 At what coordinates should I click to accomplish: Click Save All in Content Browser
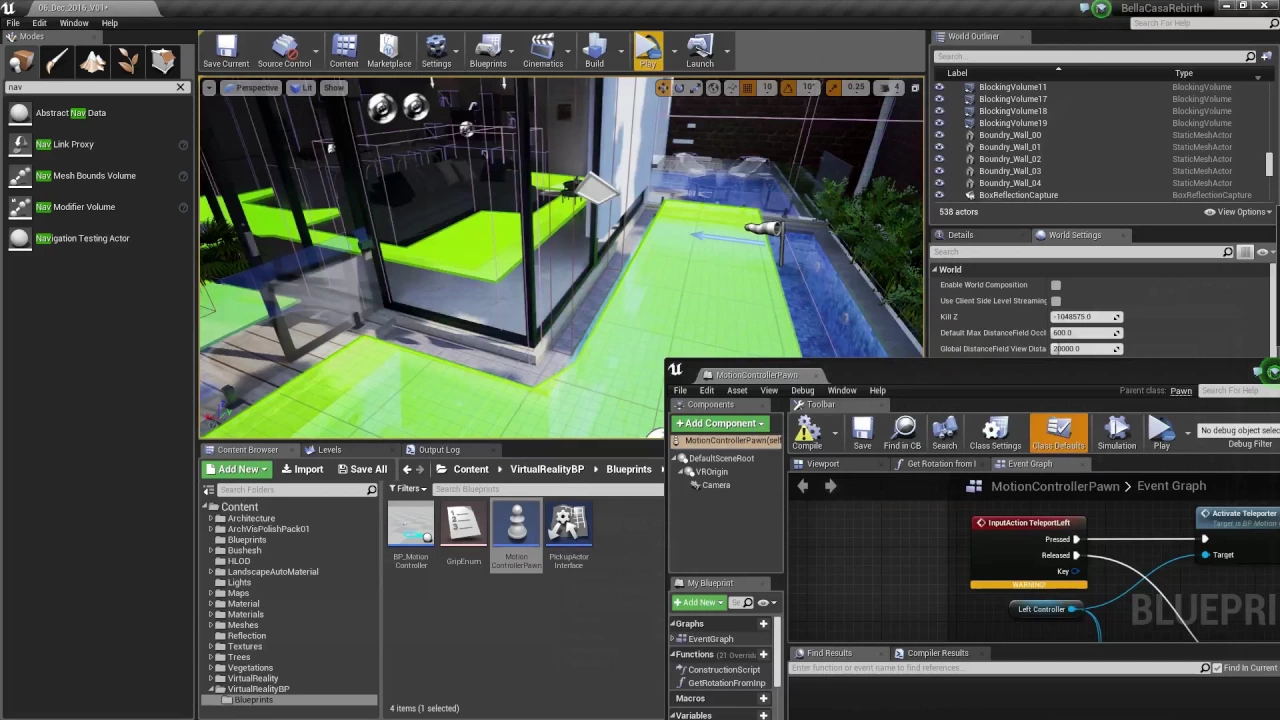tap(362, 469)
